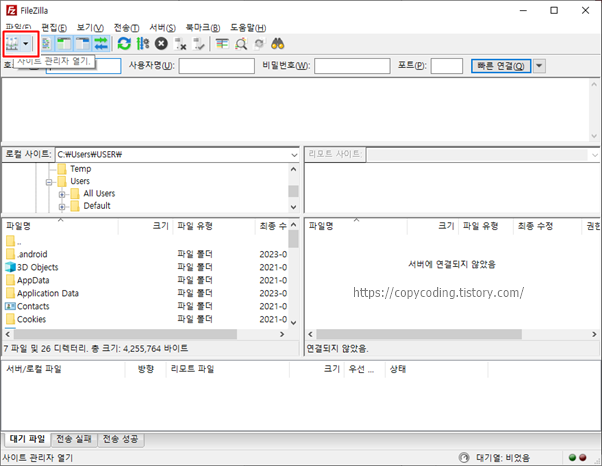Cancel current operation black X icon
This screenshot has height=466, width=602.
(161, 44)
